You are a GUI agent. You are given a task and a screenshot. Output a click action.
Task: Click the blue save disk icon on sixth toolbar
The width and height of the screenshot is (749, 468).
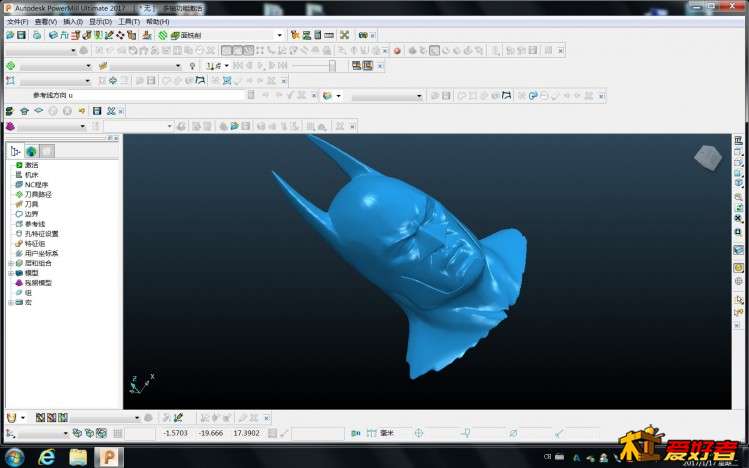(x=97, y=111)
